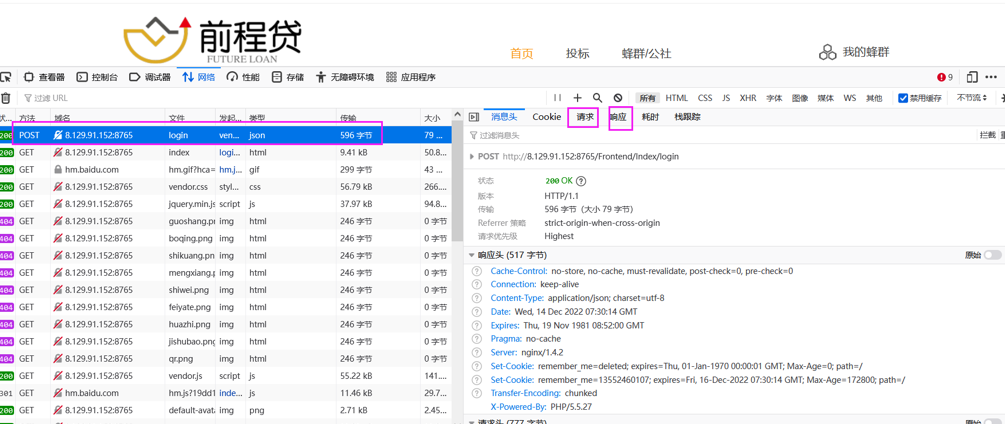
Task: Collapse the 响应头 response headers section
Action: pos(472,255)
